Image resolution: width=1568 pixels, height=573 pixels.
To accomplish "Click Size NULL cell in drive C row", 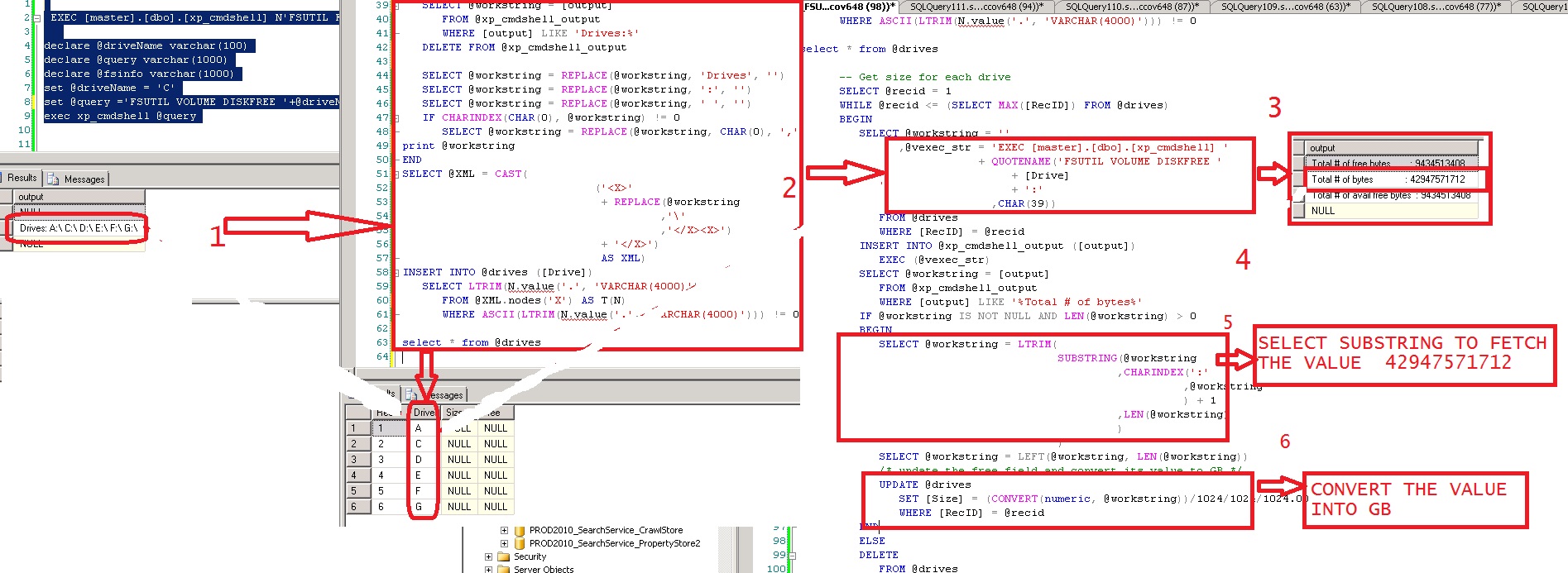I will click(x=459, y=444).
